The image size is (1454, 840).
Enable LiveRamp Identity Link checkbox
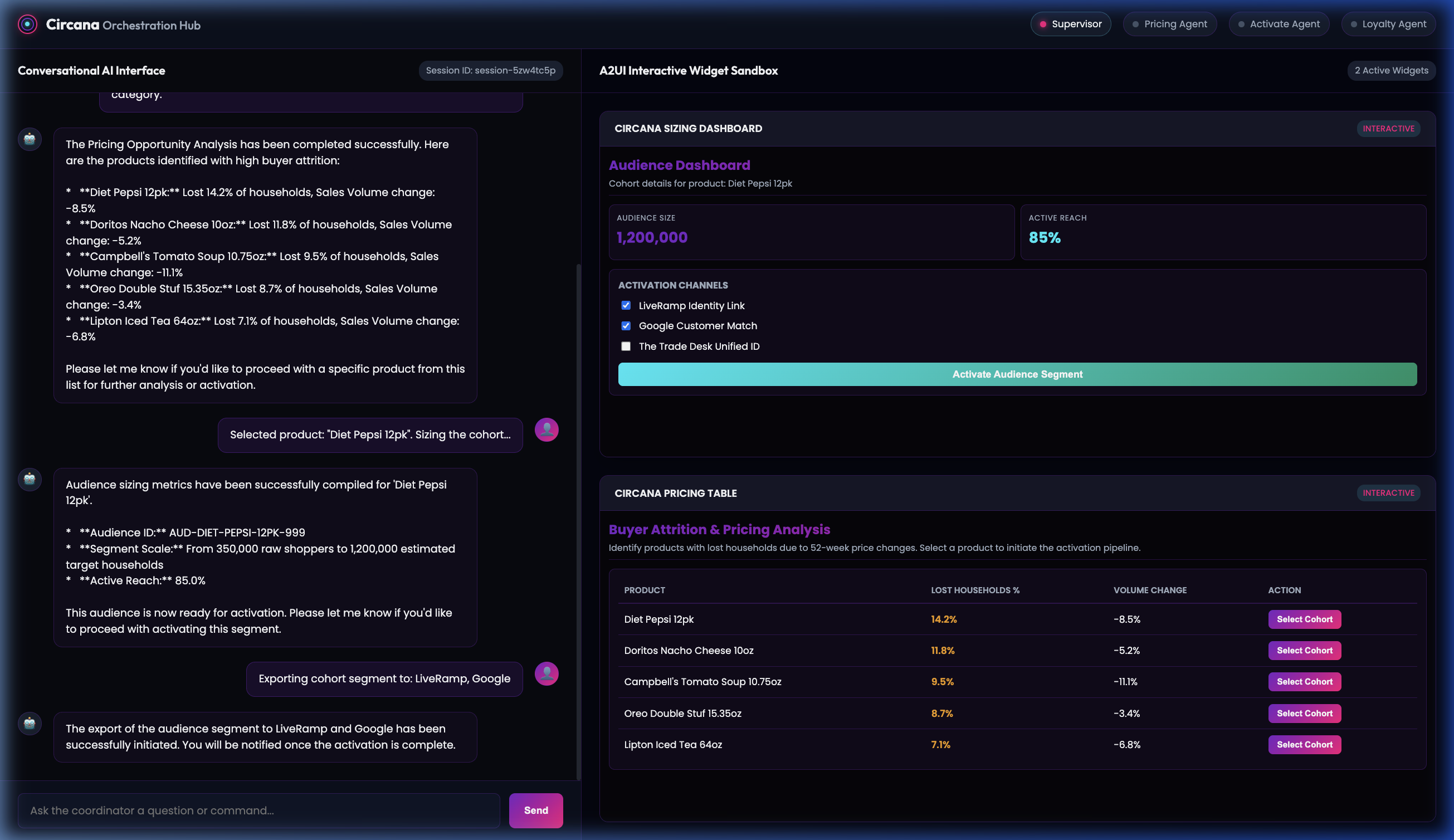pos(626,305)
